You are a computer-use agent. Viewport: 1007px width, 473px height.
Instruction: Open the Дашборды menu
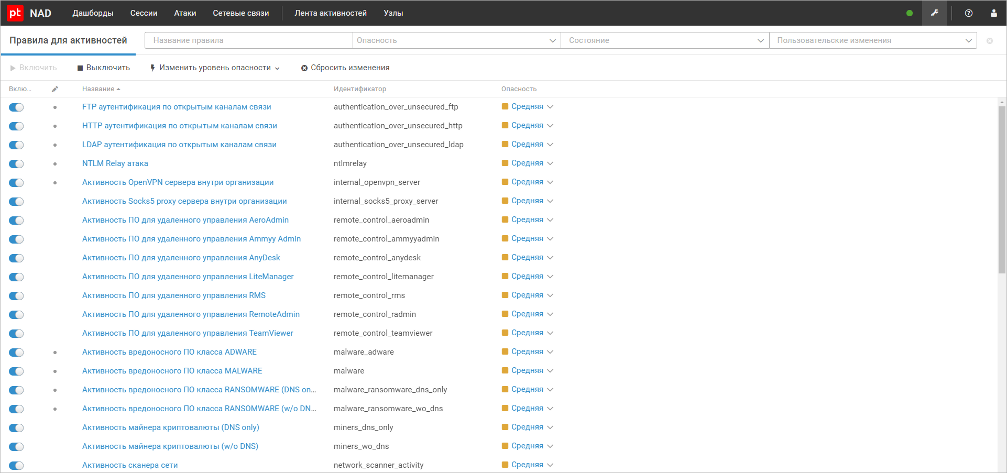[x=93, y=13]
